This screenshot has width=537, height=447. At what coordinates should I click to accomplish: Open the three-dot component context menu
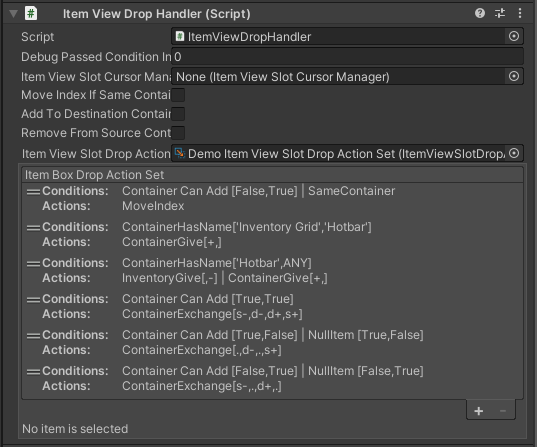pos(520,13)
